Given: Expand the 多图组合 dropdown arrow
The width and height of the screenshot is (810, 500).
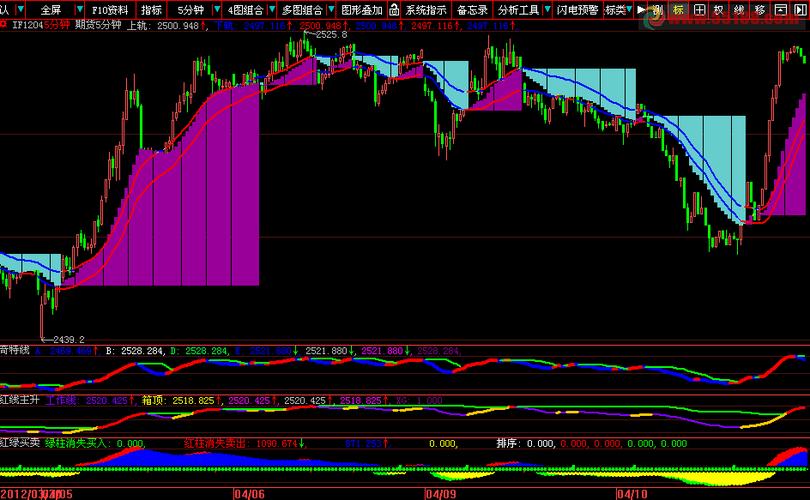Looking at the screenshot, I should pyautogui.click(x=331, y=9).
